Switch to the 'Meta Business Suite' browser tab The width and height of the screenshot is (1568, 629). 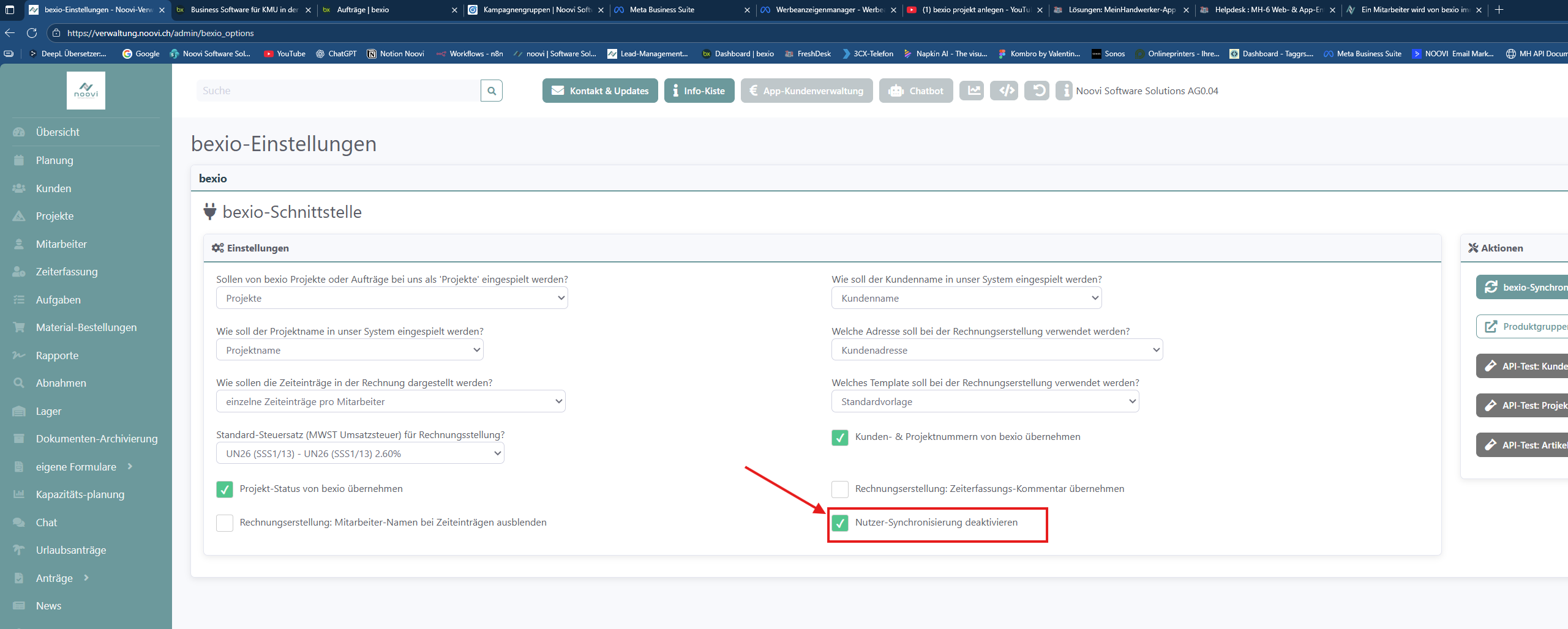[x=682, y=10]
